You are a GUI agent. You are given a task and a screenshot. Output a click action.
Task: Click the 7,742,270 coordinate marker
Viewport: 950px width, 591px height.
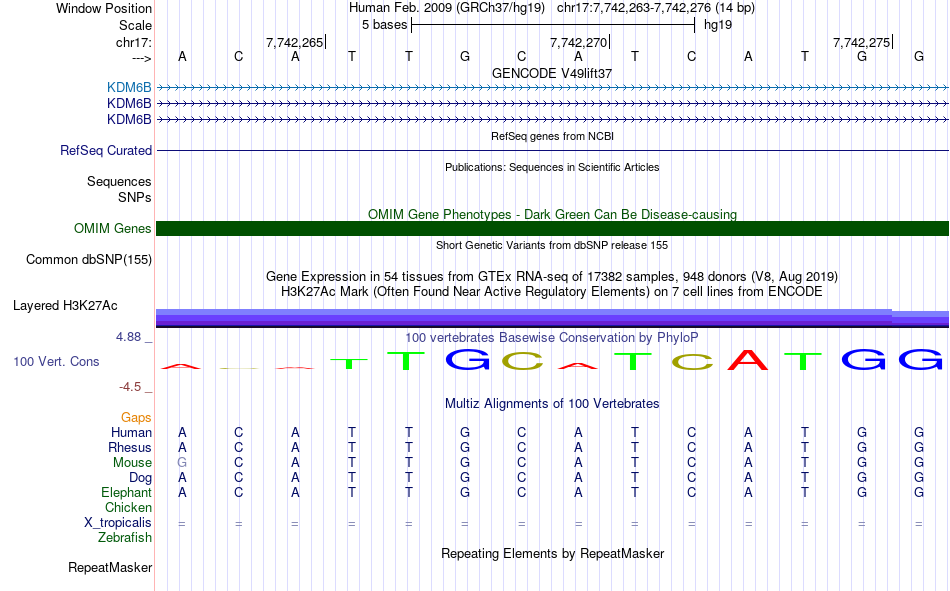tap(579, 42)
